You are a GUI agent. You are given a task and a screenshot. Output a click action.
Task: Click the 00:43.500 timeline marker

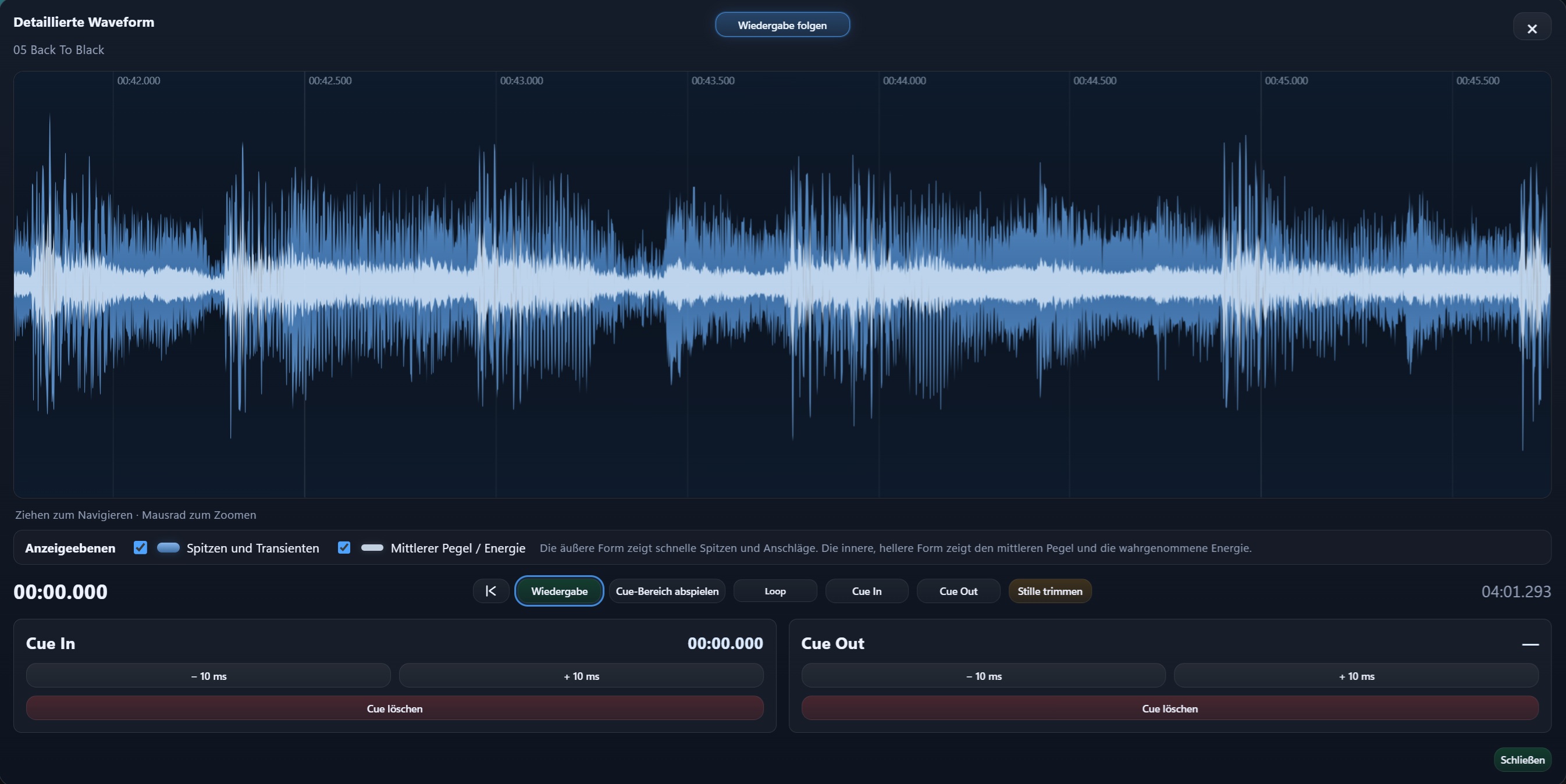713,80
